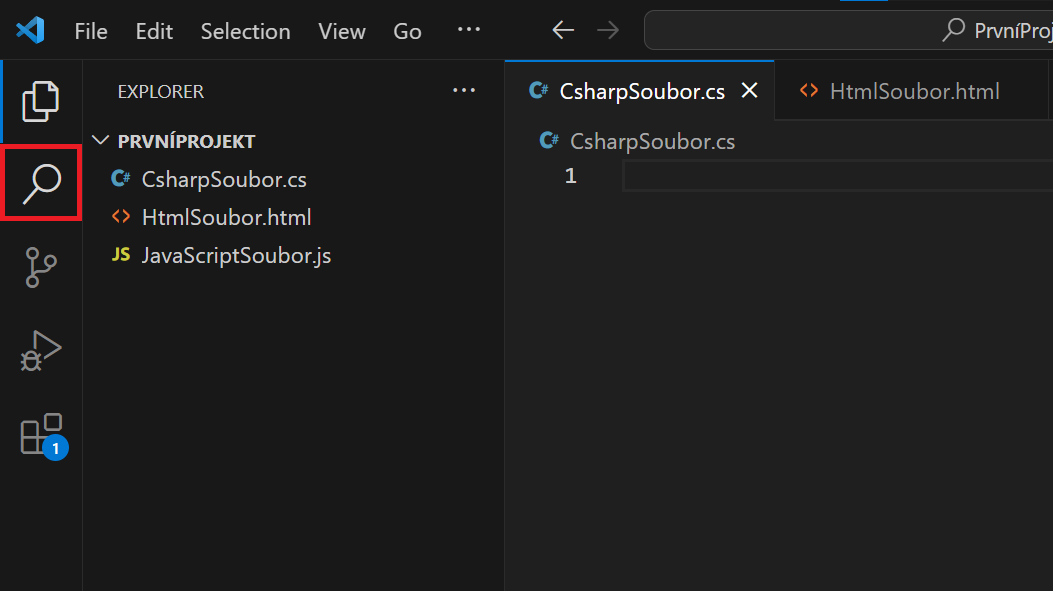Open the File menu
The image size is (1053, 591).
pyautogui.click(x=90, y=31)
